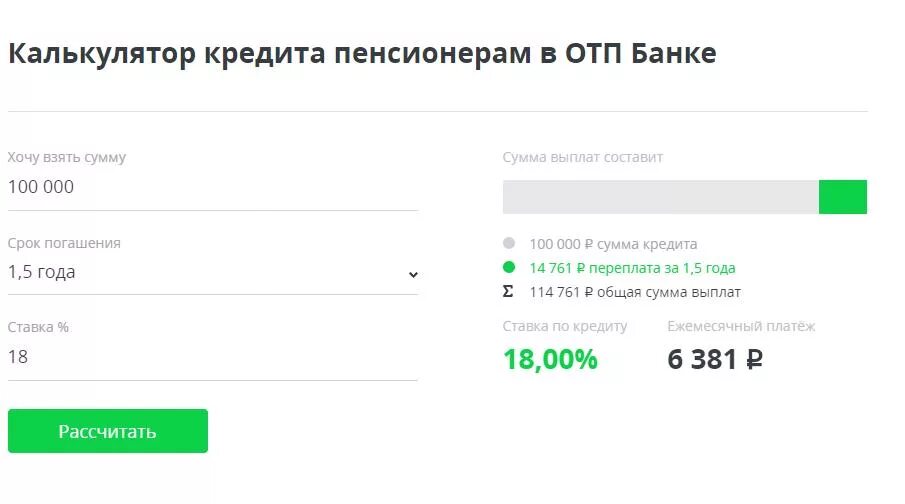Viewport: 905px width, 504px height.
Task: Click the gray dot beside сумма кредита
Action: 509,243
